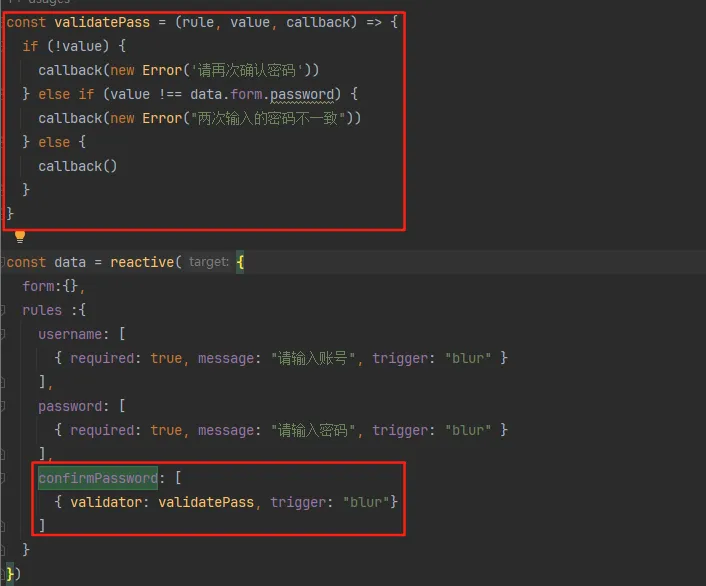Click the 'data' variable in 'const data ='
Image resolution: width=706 pixels, height=586 pixels.
coord(70,262)
